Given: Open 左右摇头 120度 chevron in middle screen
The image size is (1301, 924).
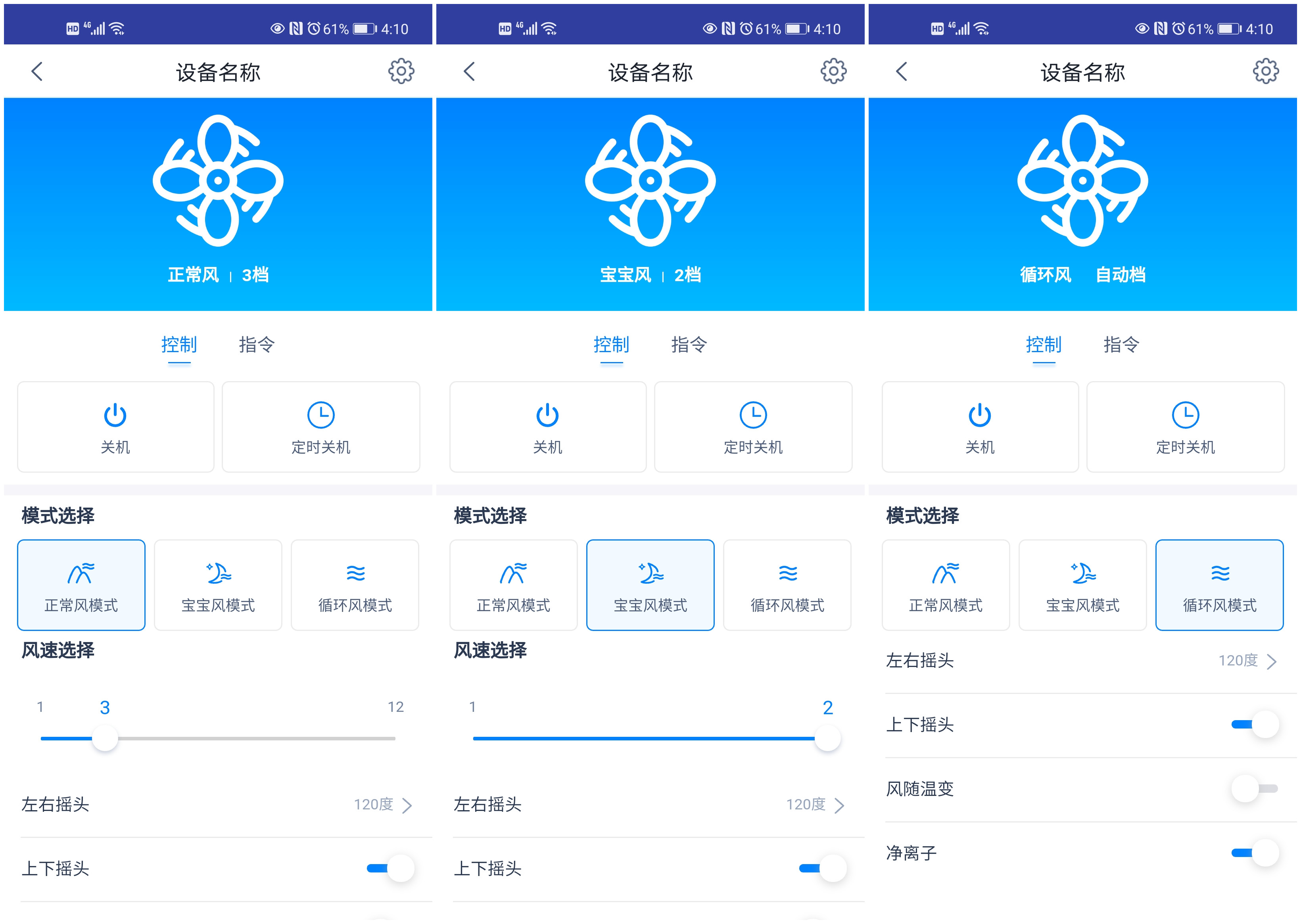Looking at the screenshot, I should (x=839, y=805).
